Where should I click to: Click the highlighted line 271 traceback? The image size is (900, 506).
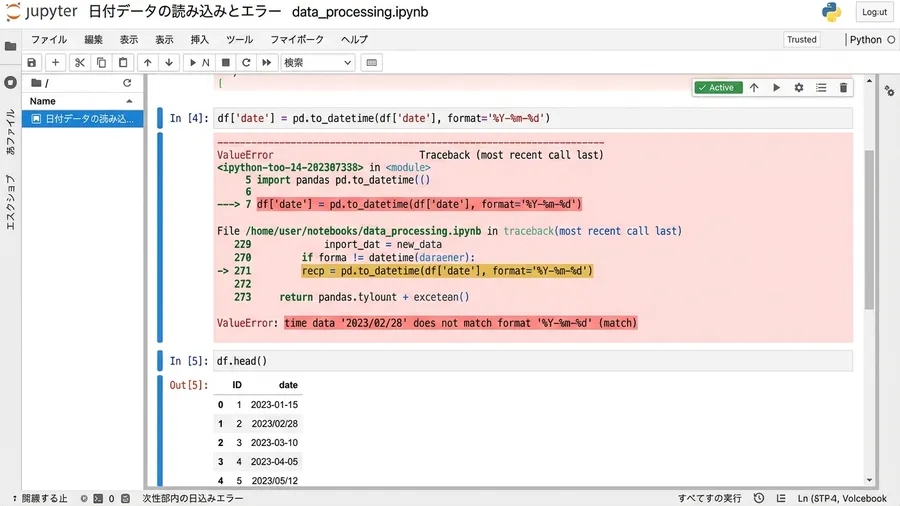[x=447, y=271]
